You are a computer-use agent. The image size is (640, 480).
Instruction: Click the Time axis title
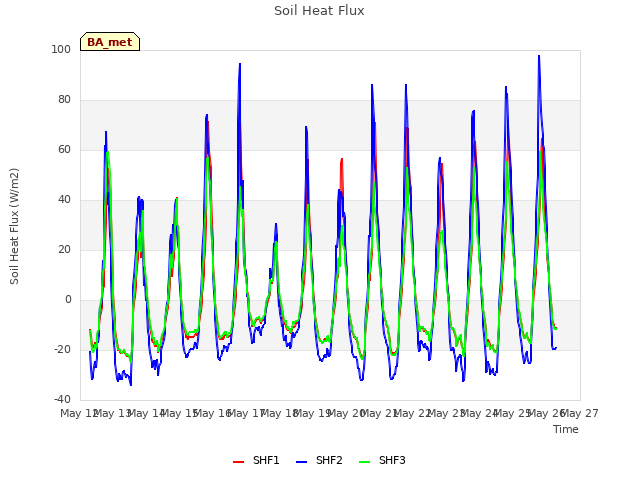[x=566, y=429]
